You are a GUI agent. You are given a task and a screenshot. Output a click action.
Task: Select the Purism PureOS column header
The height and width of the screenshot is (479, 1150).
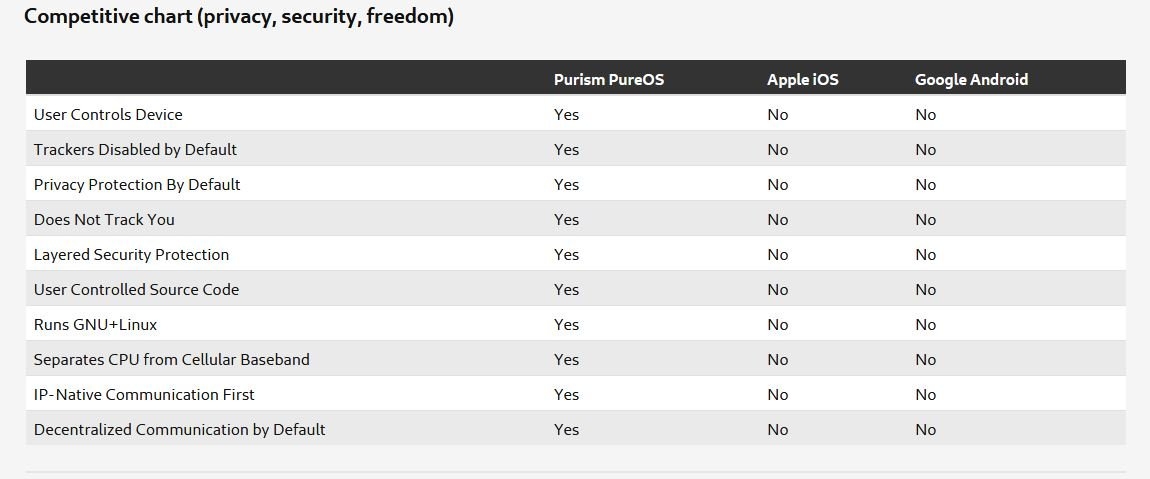(x=608, y=80)
